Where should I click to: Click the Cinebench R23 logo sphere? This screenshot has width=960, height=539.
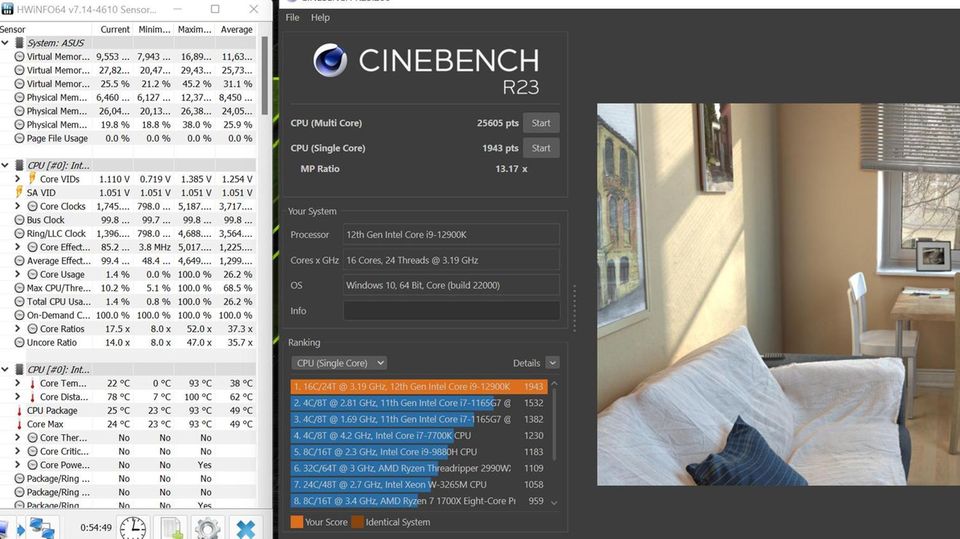330,61
